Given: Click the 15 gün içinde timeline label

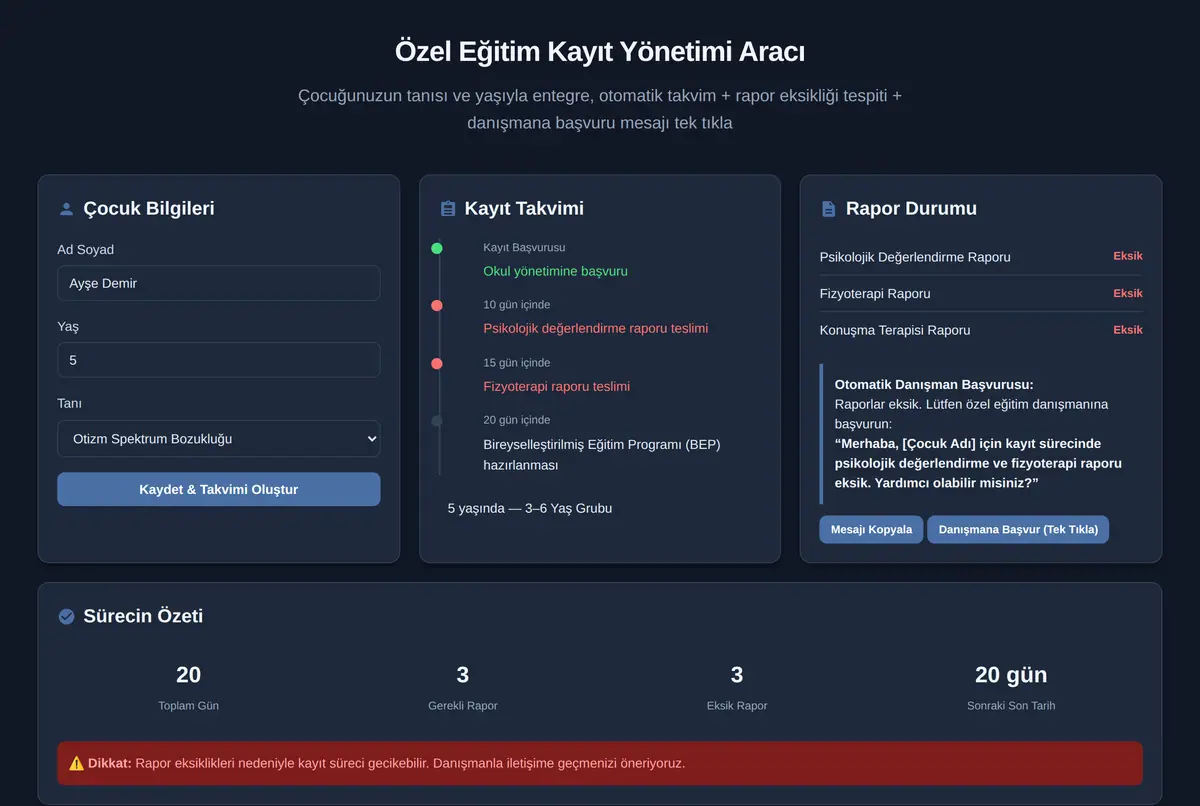Looking at the screenshot, I should tap(516, 362).
